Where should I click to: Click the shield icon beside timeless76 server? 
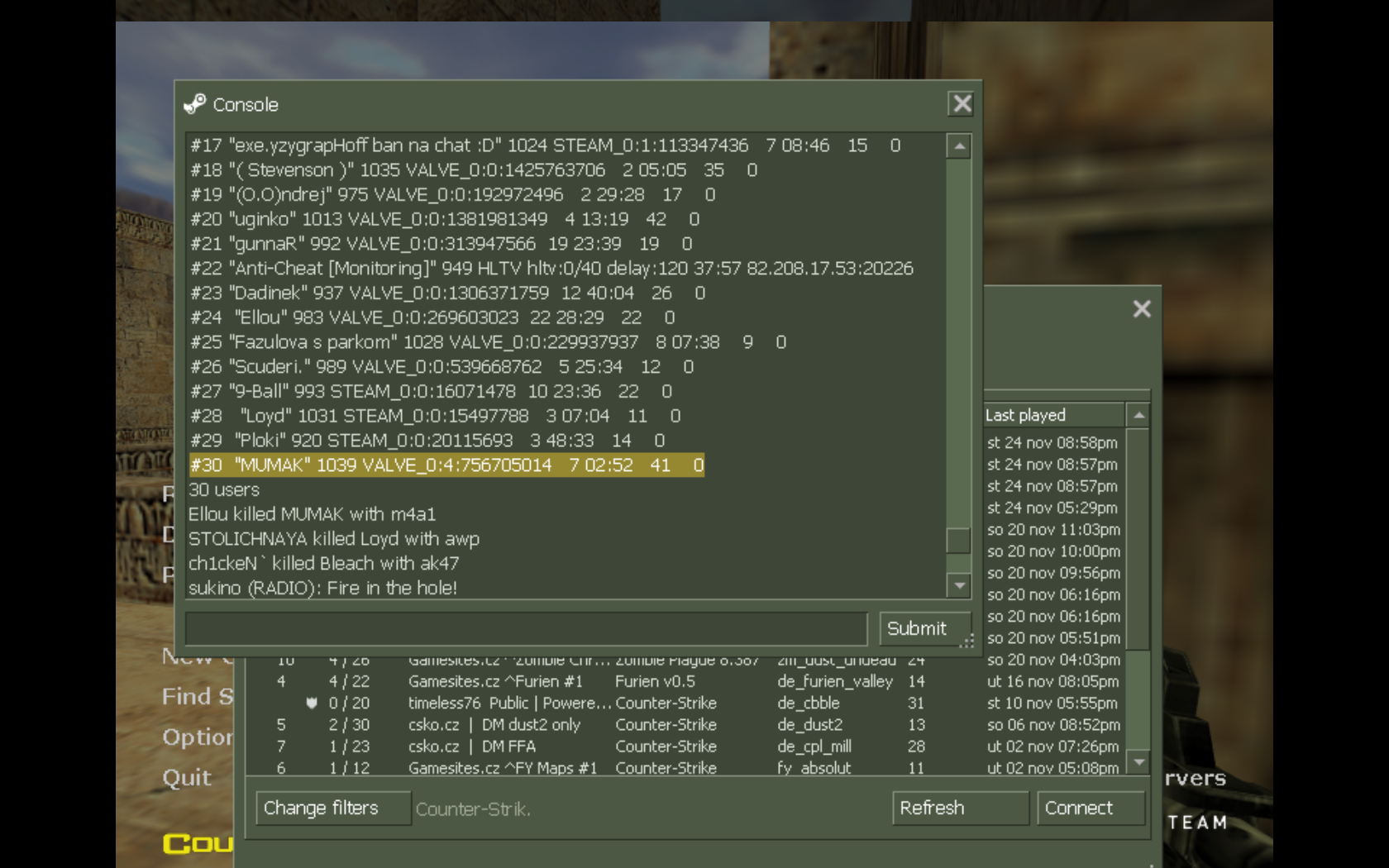tap(312, 703)
